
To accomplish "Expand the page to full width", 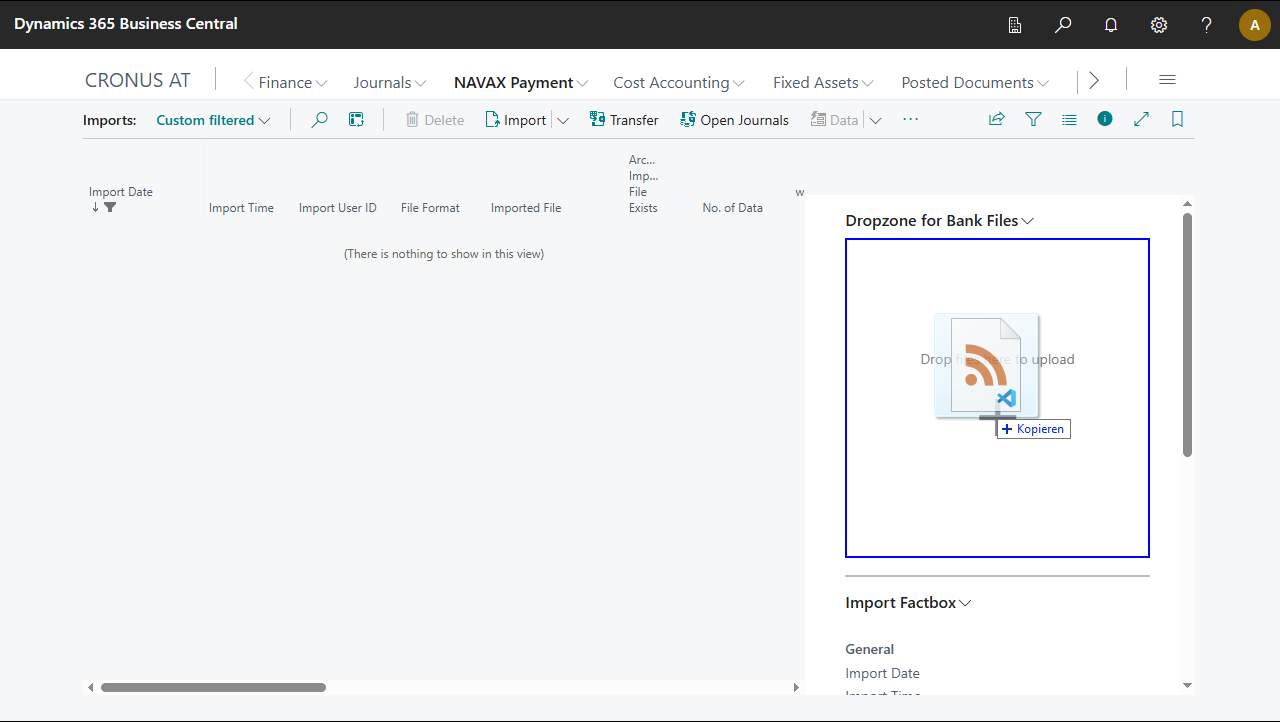I will pos(1141,120).
